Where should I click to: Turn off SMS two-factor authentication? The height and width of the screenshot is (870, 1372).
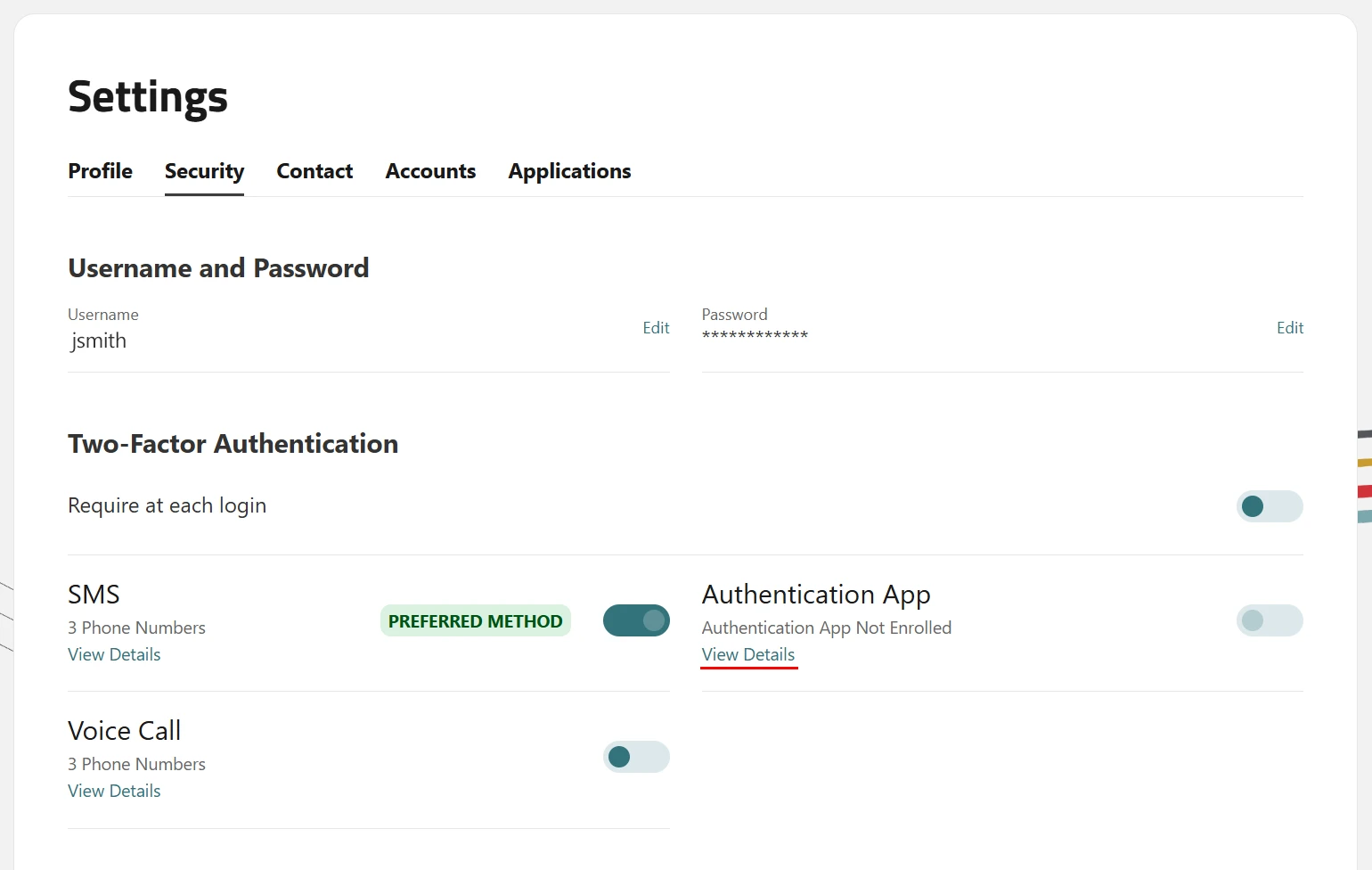(x=636, y=620)
